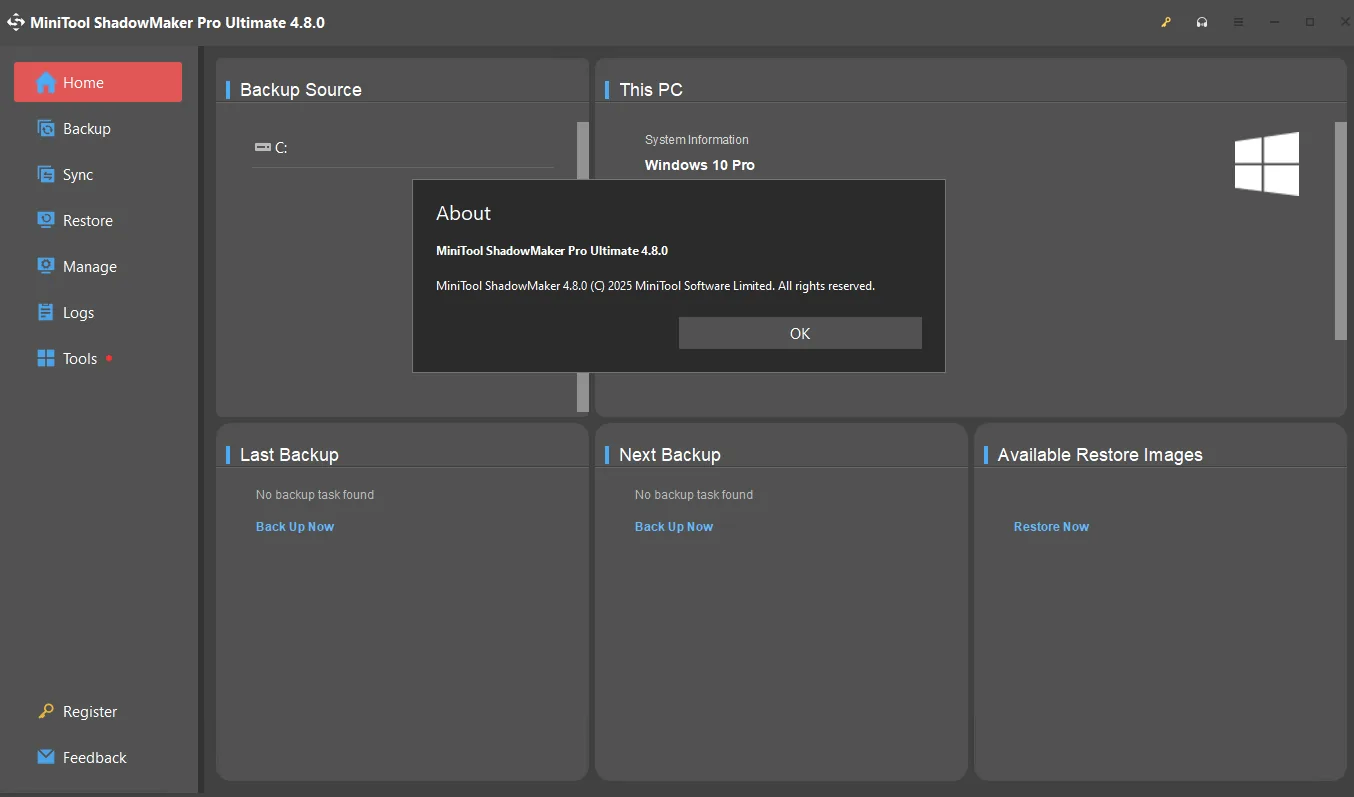
Task: Click the Windows logo in This PC panel
Action: click(1267, 163)
